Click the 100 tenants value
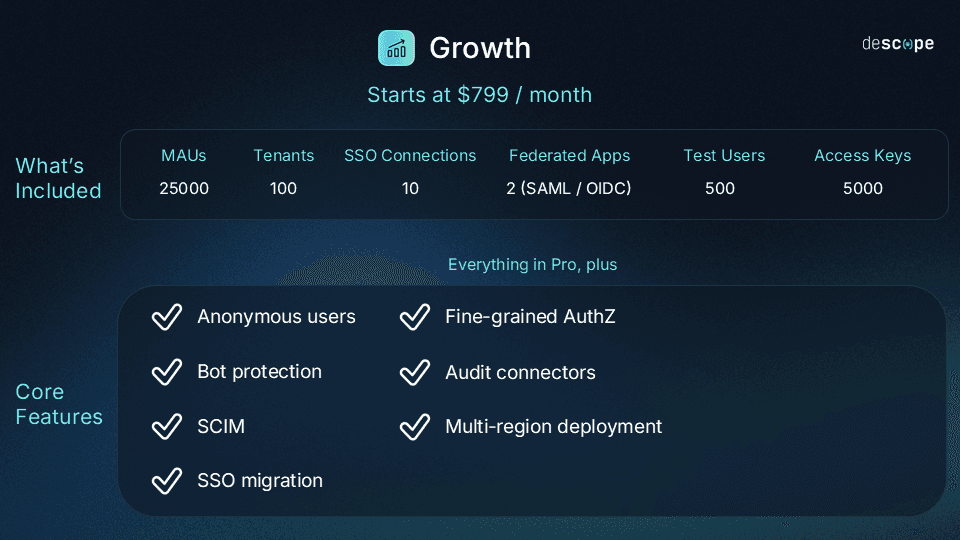The image size is (960, 540). point(283,188)
